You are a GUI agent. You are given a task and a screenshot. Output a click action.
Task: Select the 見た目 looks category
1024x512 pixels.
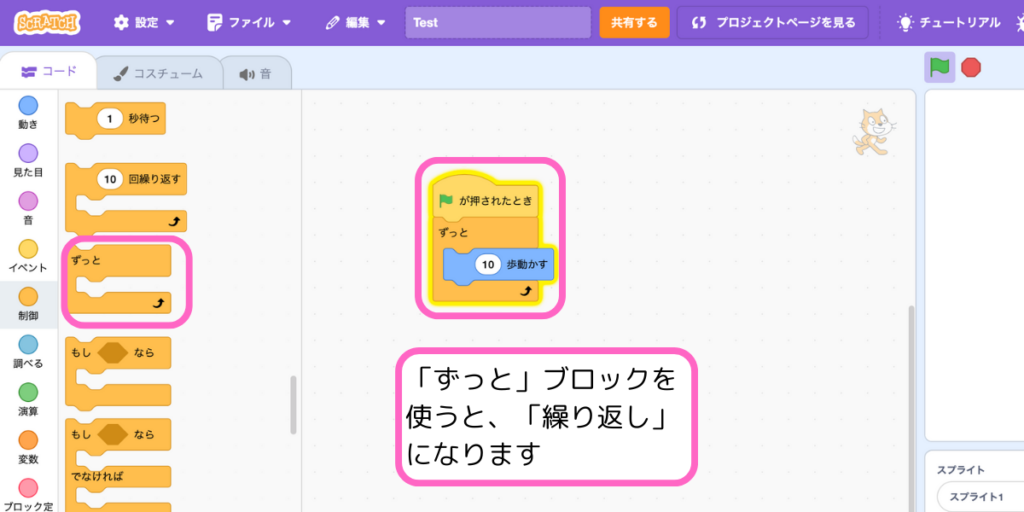coord(28,161)
